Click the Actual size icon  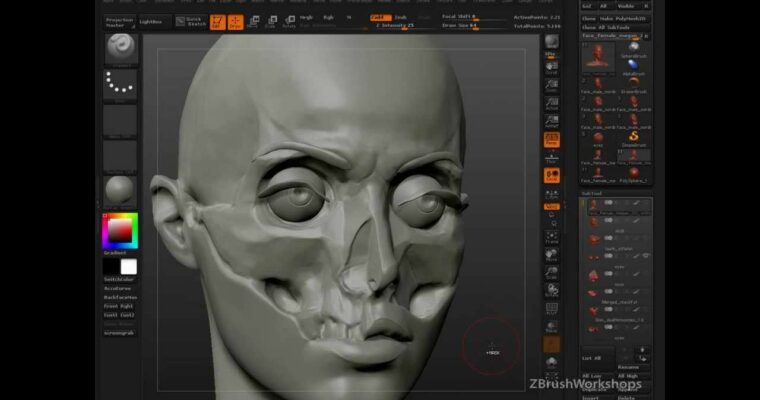tap(552, 104)
